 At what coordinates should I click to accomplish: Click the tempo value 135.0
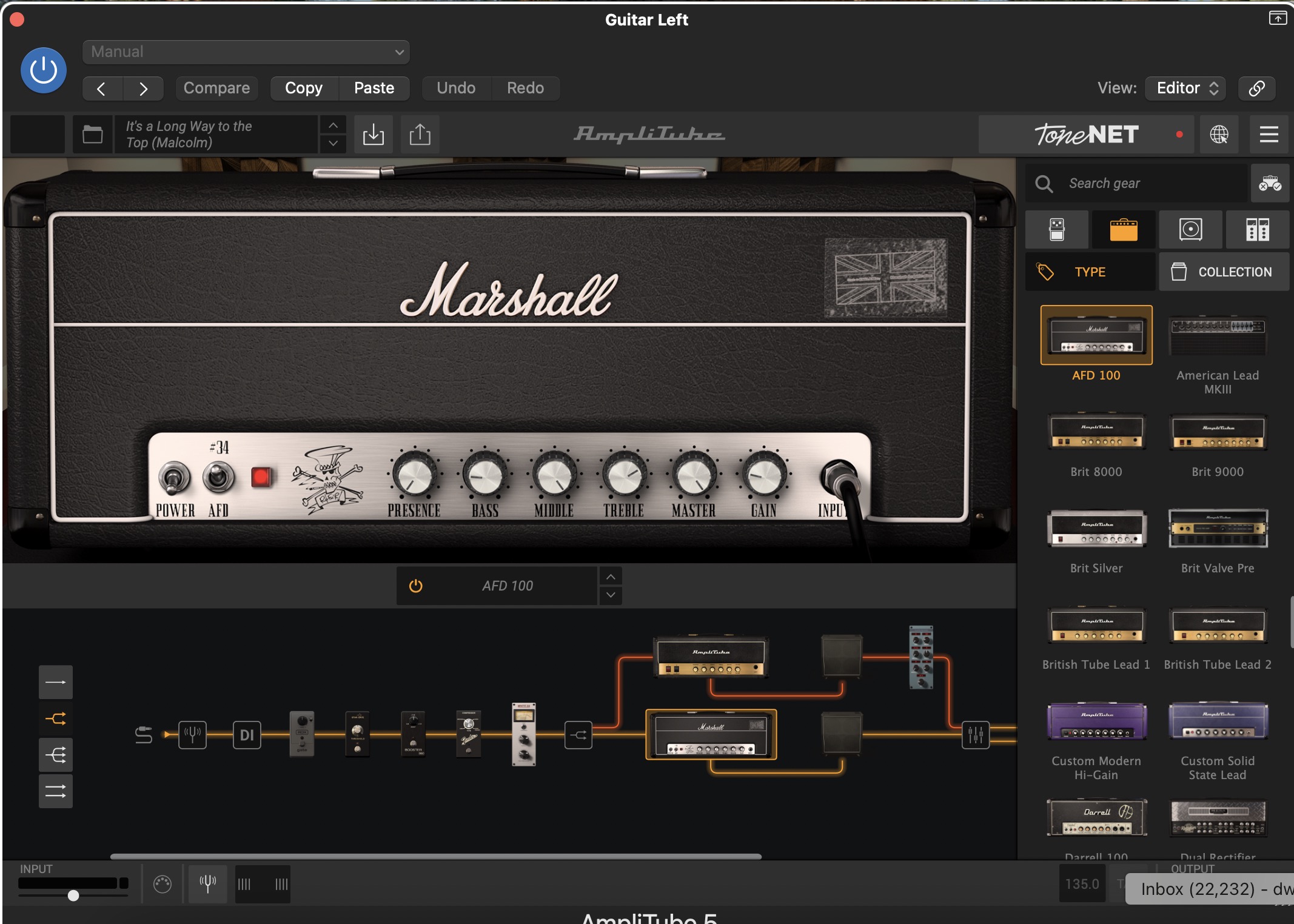(1082, 884)
